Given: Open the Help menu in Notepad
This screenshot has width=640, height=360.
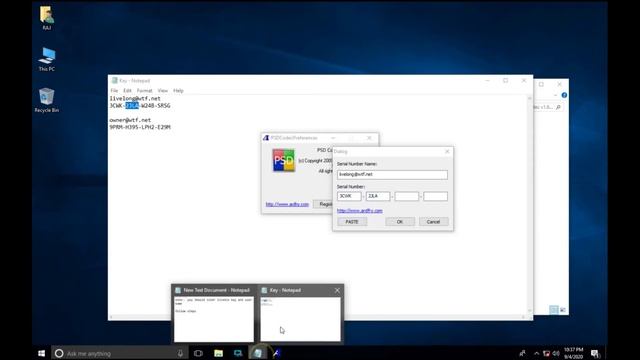Looking at the screenshot, I should [178, 91].
